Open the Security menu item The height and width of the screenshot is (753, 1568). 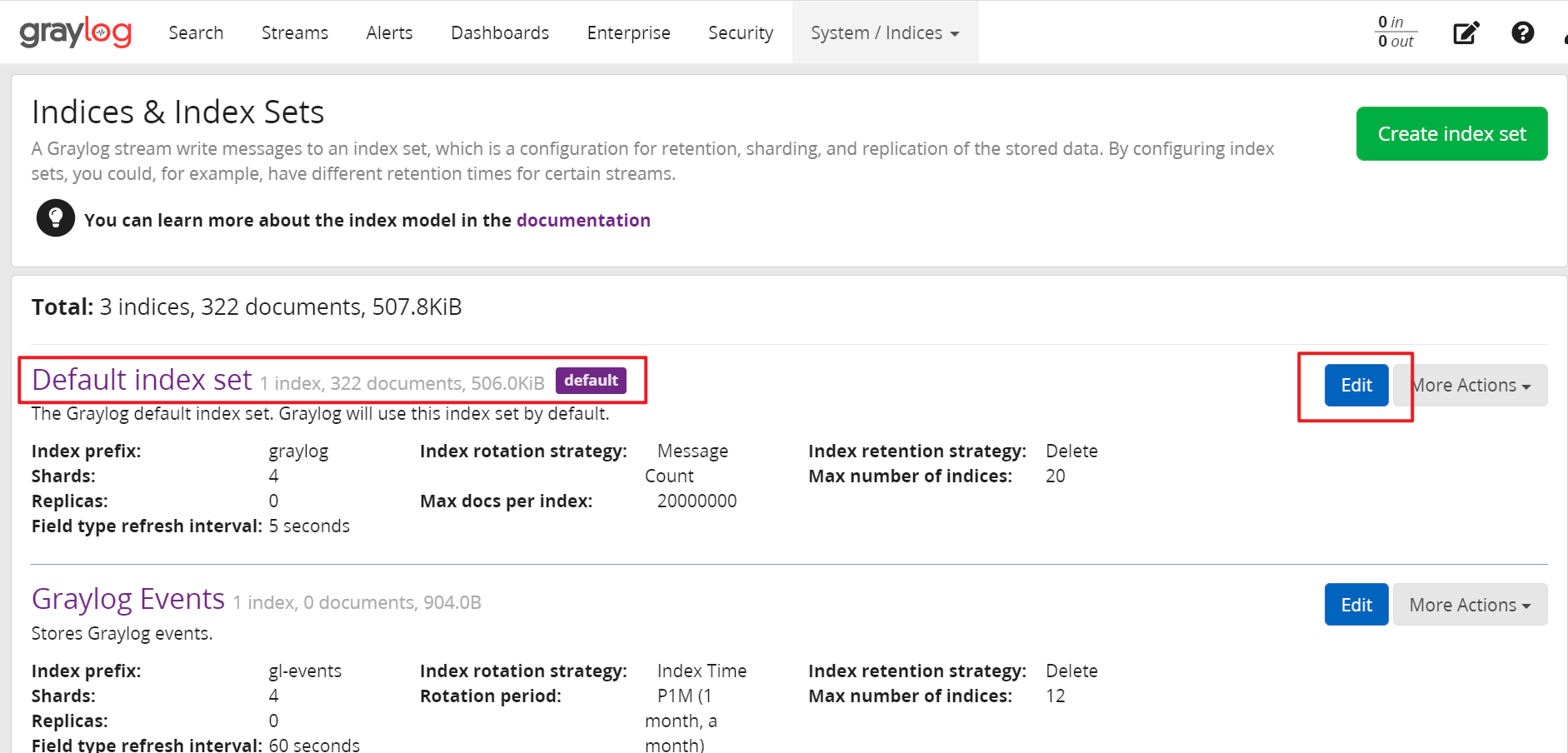(x=741, y=32)
